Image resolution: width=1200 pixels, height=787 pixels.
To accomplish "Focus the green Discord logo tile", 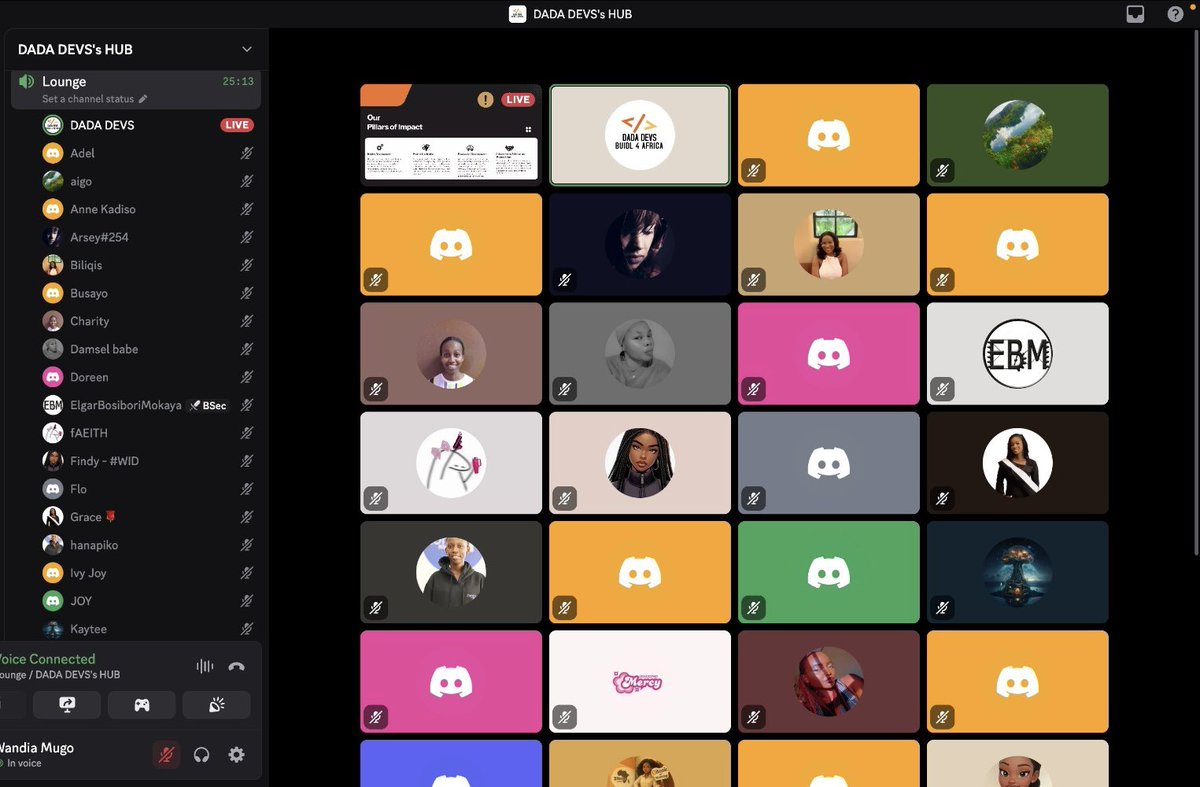I will [x=828, y=572].
